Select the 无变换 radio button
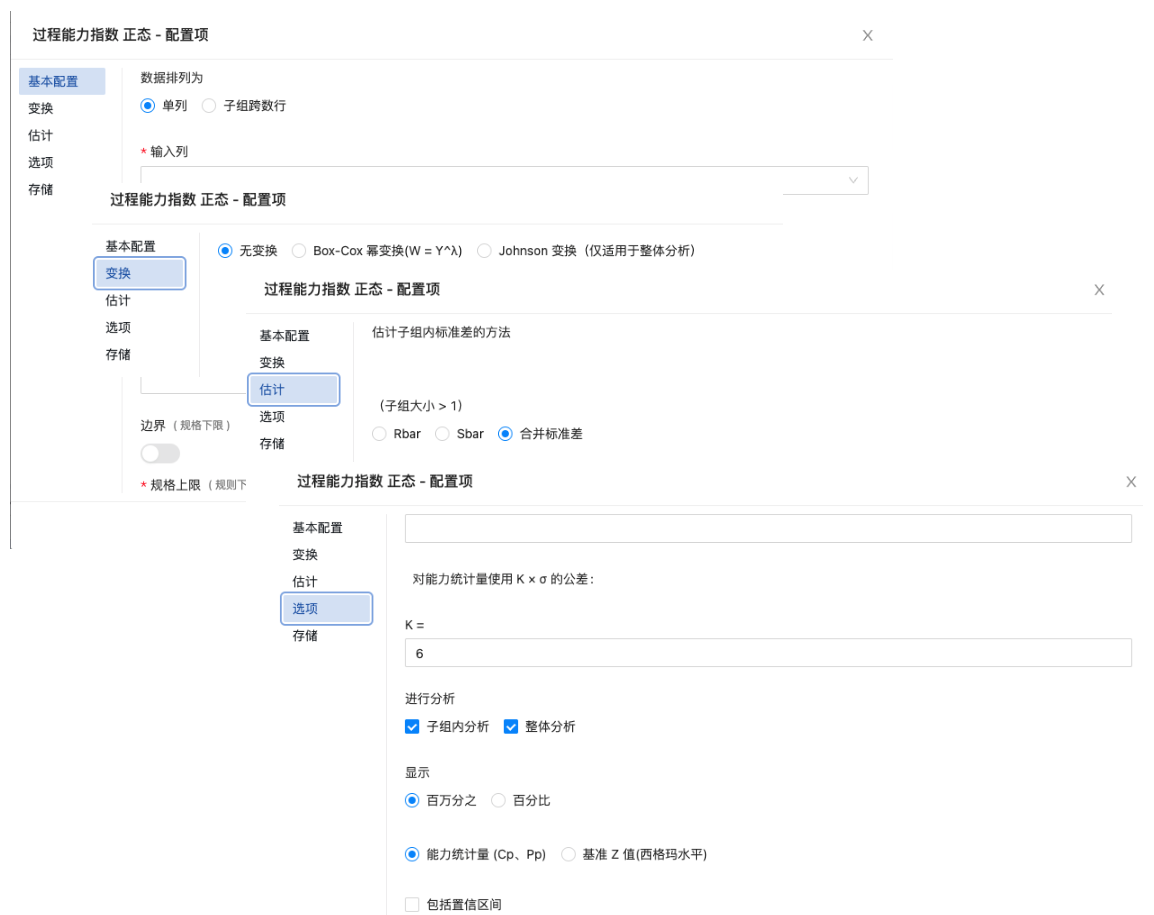Screen dimensions: 1154x915 click(x=225, y=251)
